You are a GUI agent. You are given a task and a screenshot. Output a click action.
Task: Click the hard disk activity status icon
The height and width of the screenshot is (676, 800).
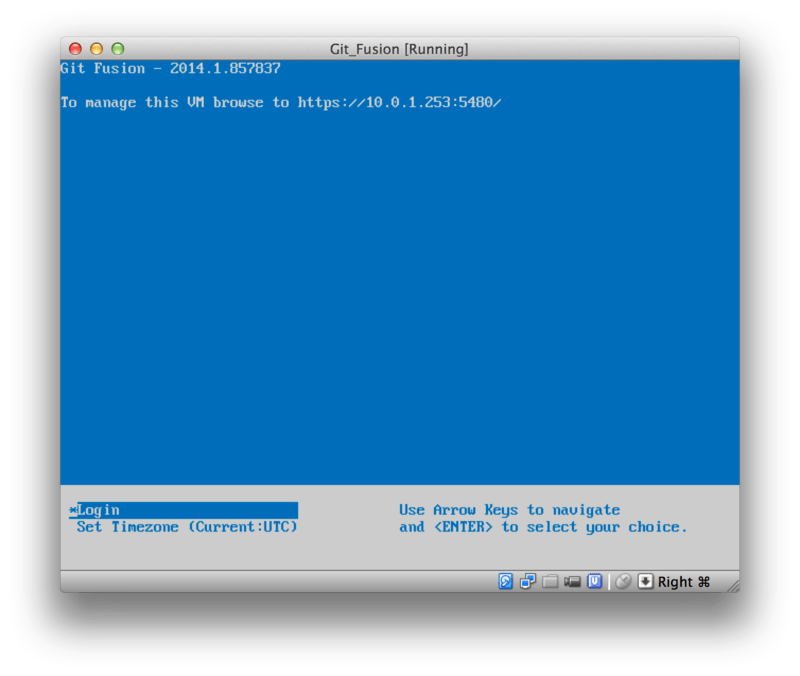[x=505, y=582]
